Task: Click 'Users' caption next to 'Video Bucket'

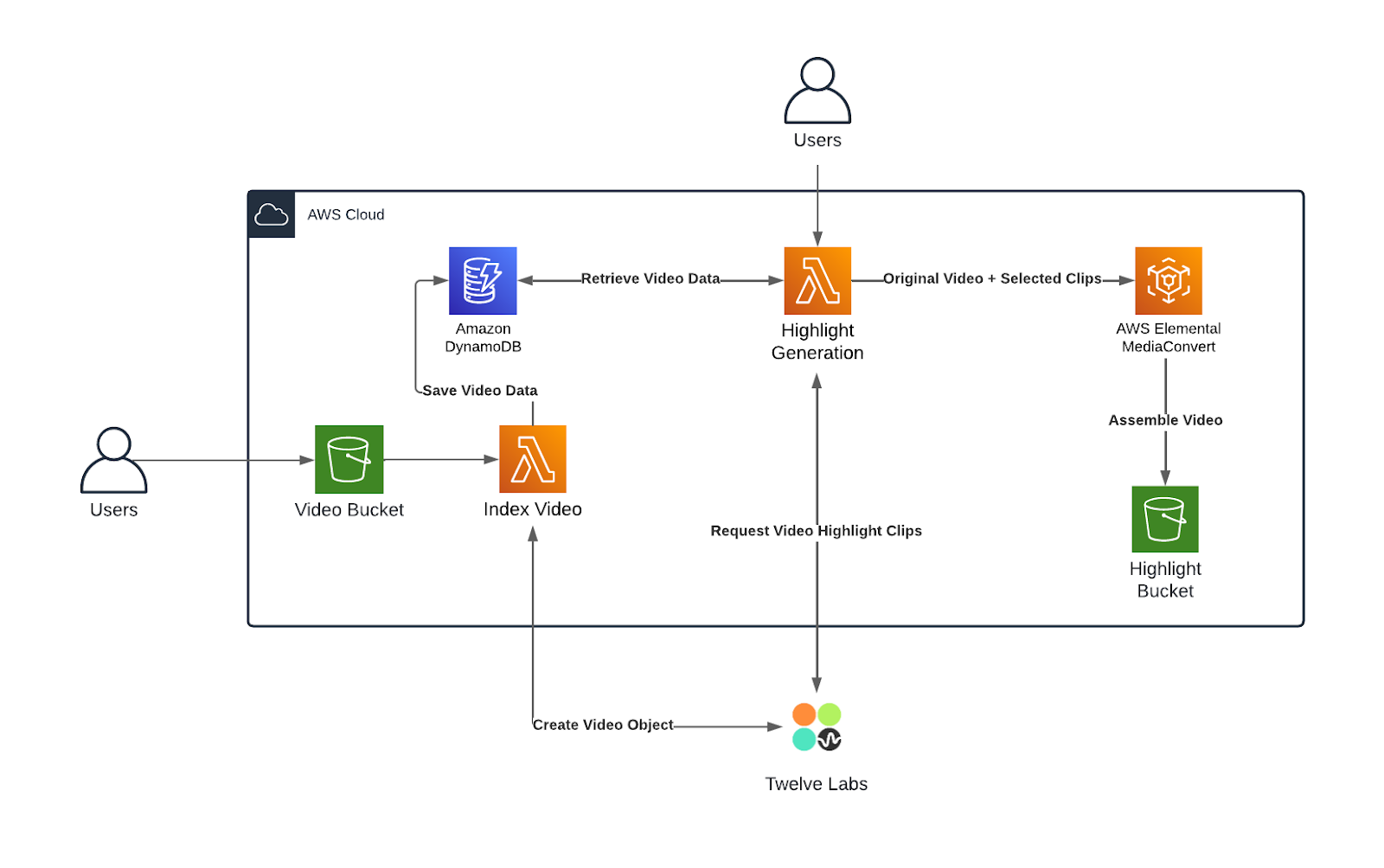Action: click(113, 510)
